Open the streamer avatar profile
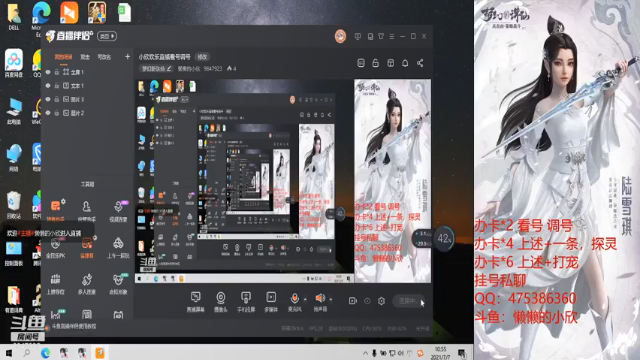 coord(340,36)
